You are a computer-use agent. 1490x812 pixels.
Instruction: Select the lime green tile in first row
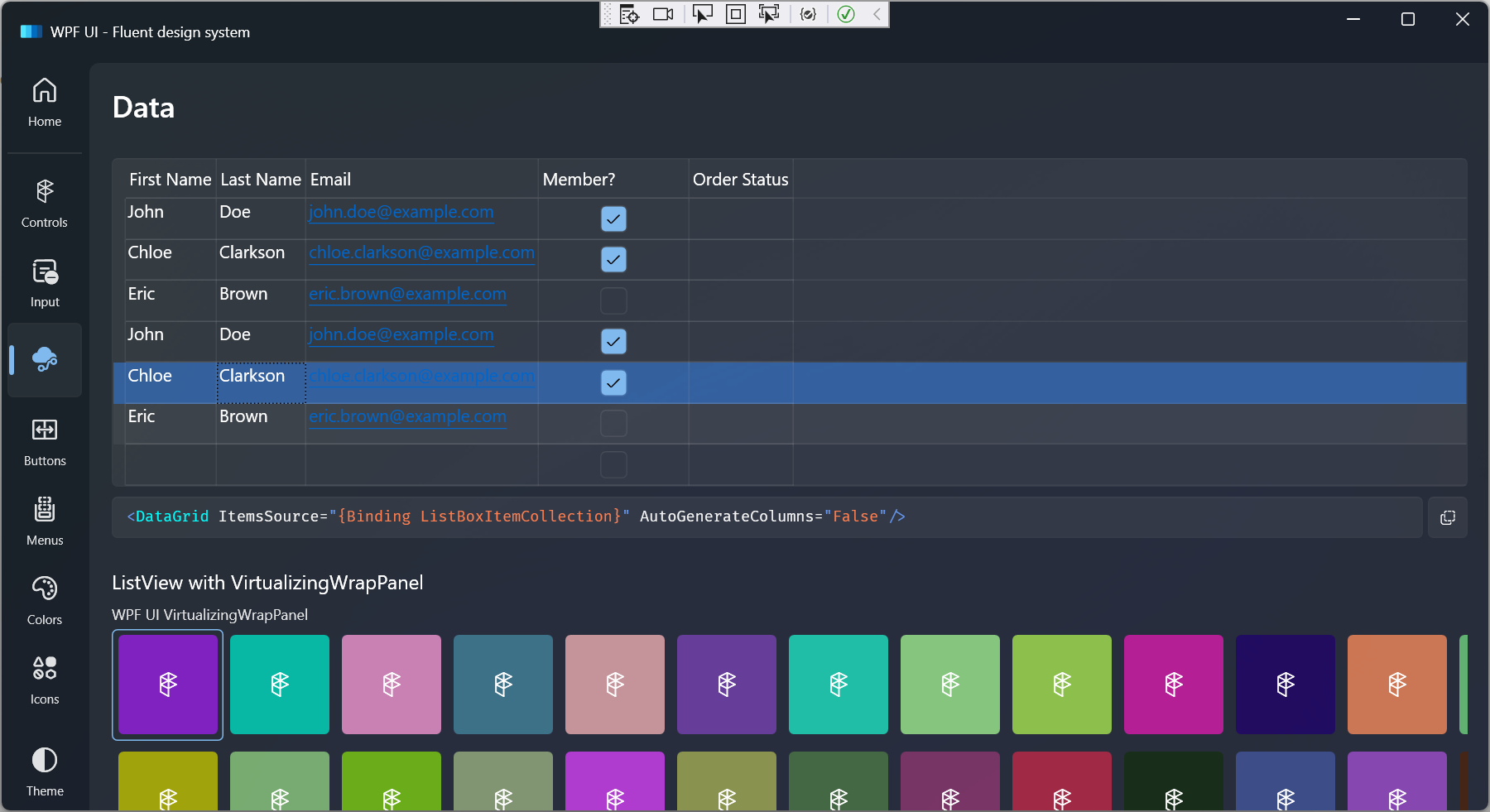point(1062,685)
